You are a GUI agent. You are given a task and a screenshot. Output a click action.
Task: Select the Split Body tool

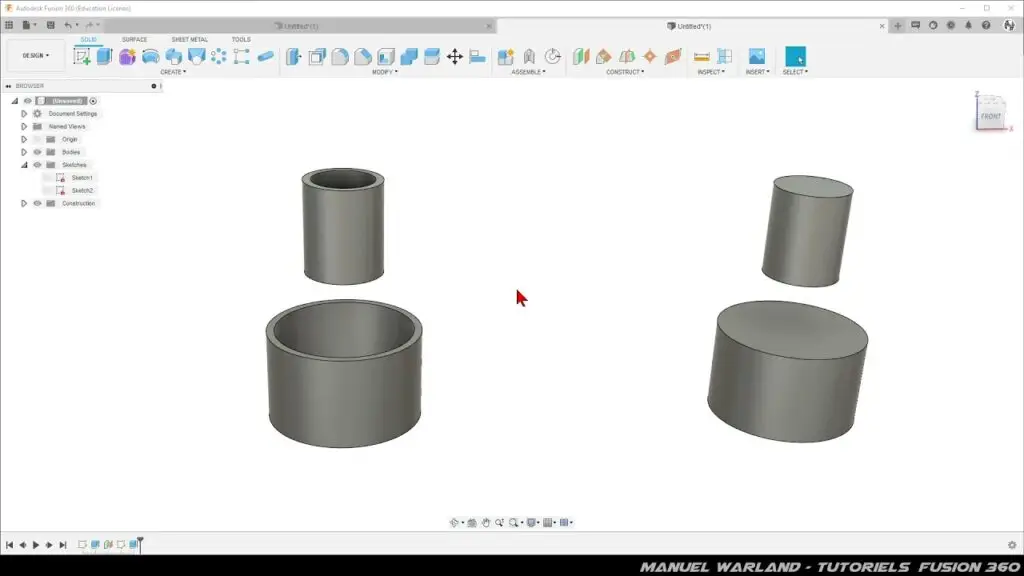[x=432, y=56]
